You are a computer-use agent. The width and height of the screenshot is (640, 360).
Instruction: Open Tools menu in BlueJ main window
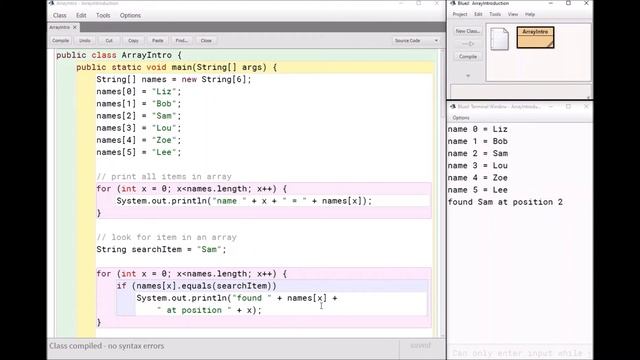(495, 14)
